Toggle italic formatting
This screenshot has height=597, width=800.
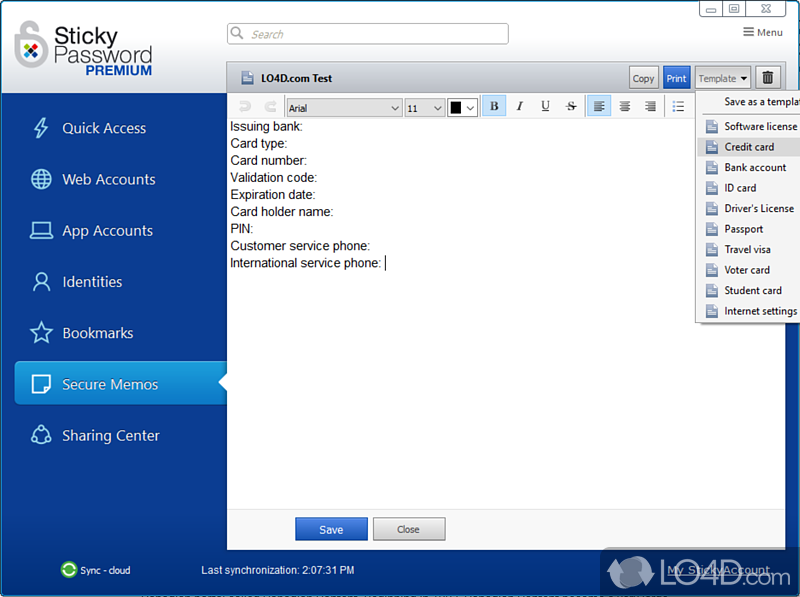click(519, 106)
